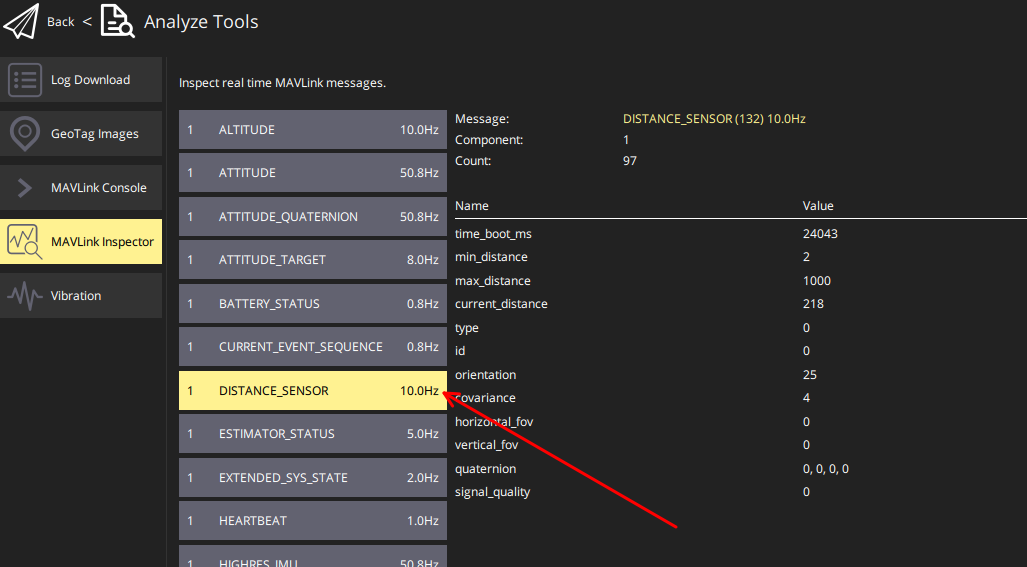Select the ALTITUDE message row
Screen dimensions: 1027x567
[312, 130]
